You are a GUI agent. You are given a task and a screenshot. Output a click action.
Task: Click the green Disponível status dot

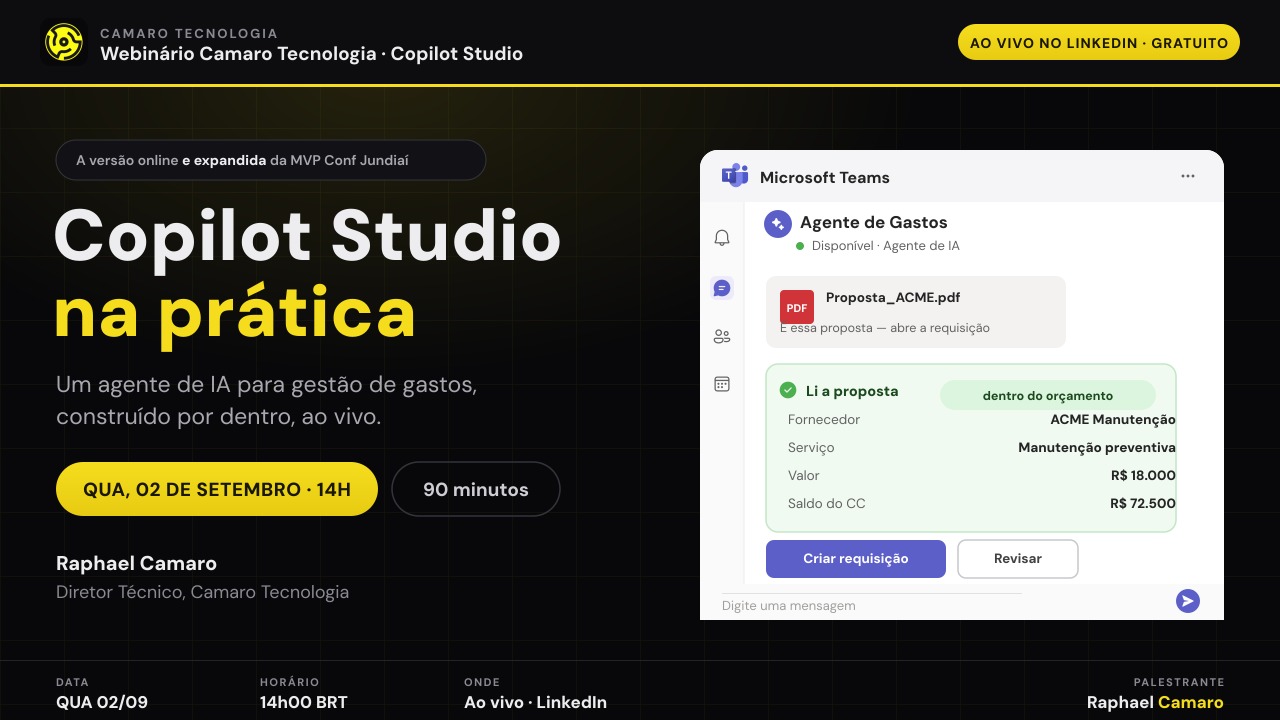pos(800,246)
